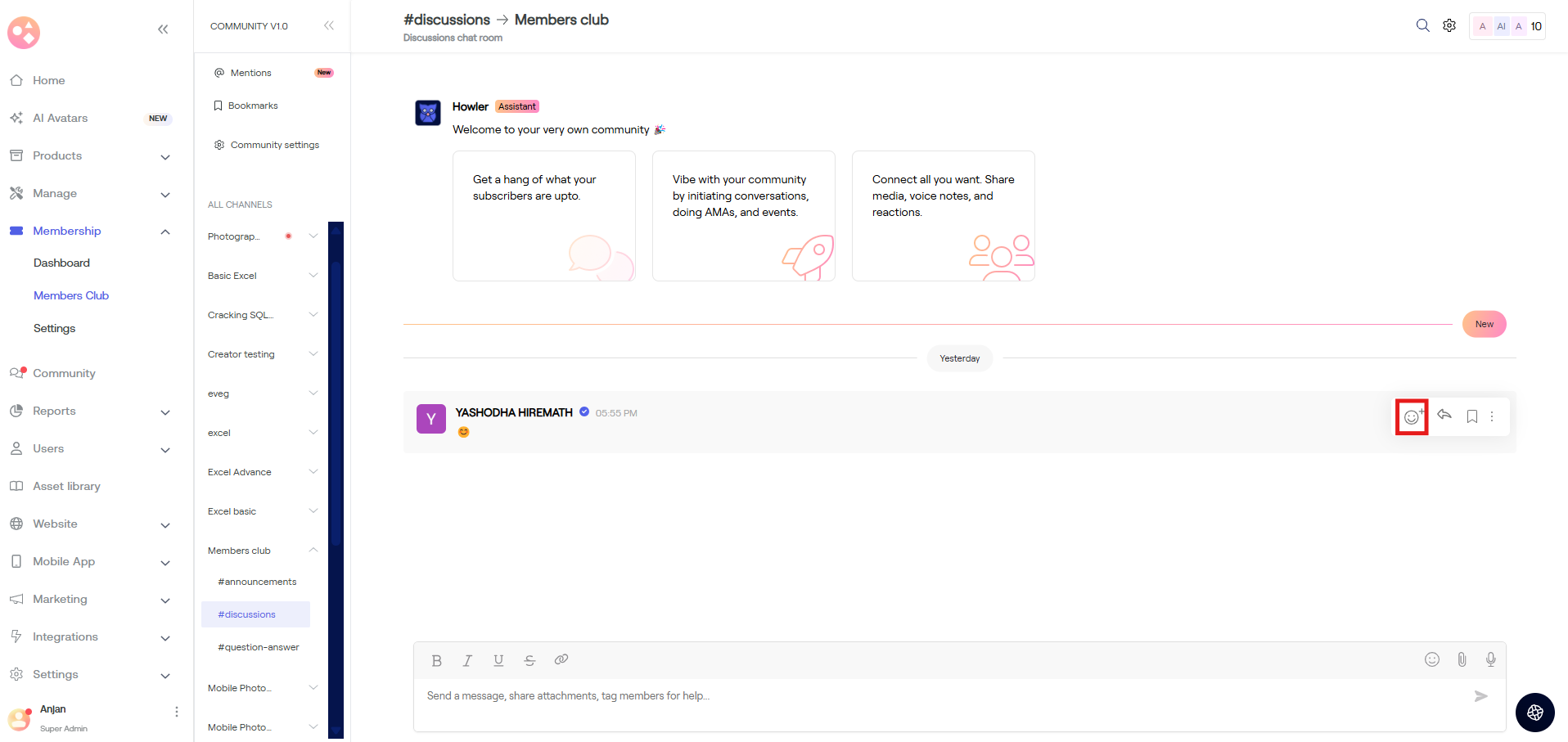1568x742 pixels.
Task: Record a voice note with the microphone
Action: point(1490,659)
